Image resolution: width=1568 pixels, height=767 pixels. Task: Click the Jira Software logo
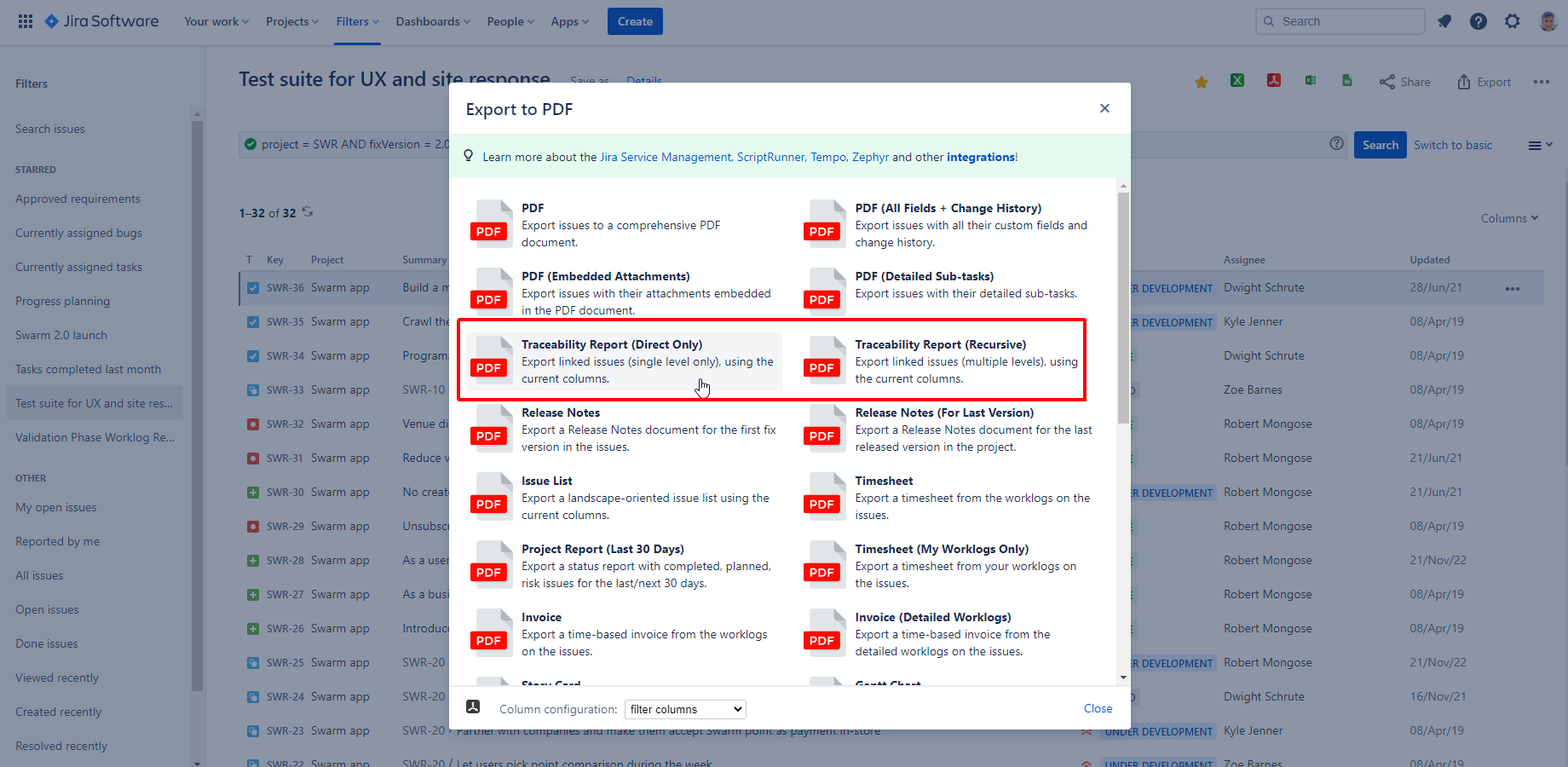pyautogui.click(x=101, y=21)
